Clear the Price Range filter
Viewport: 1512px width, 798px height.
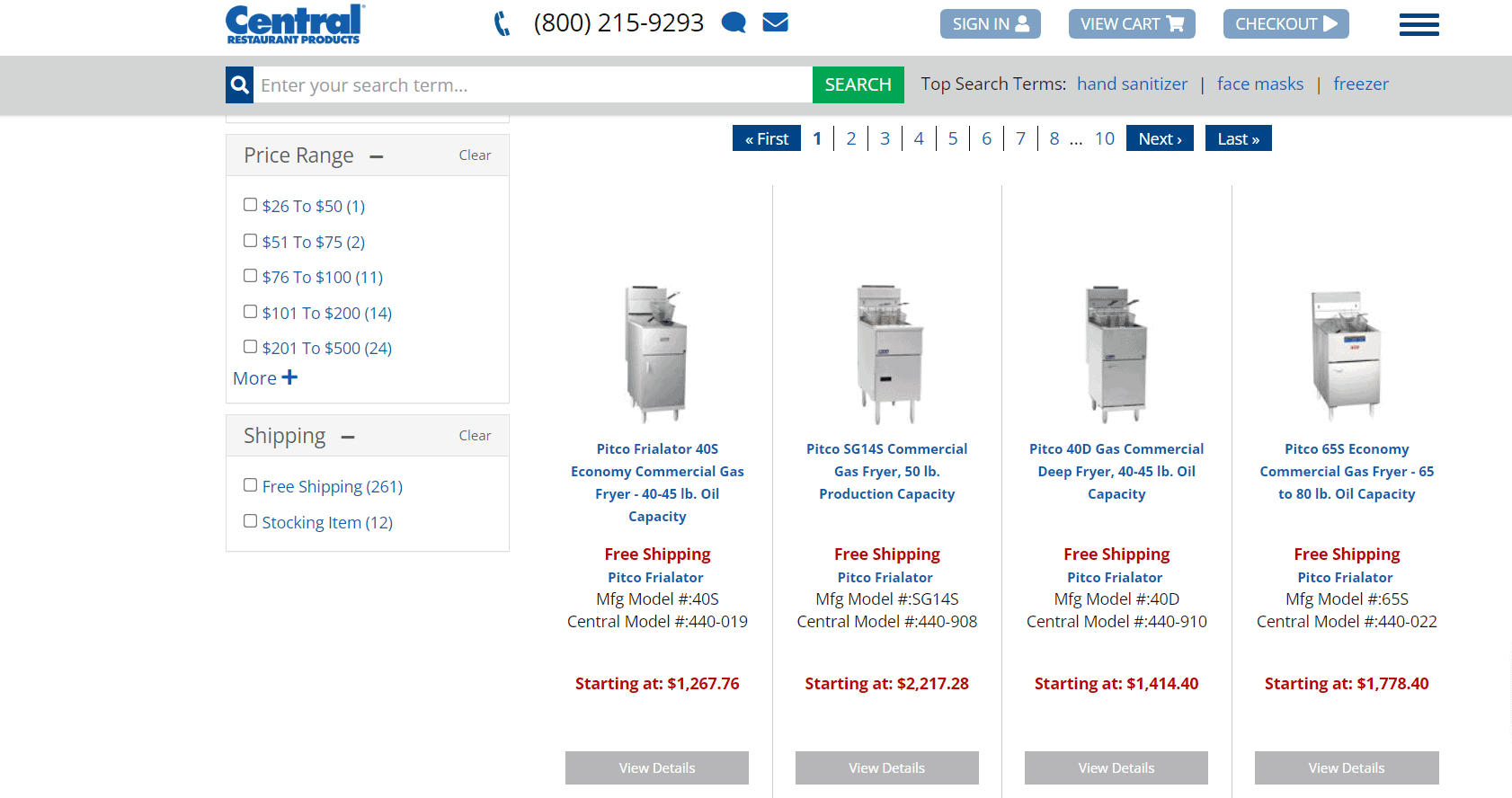475,155
